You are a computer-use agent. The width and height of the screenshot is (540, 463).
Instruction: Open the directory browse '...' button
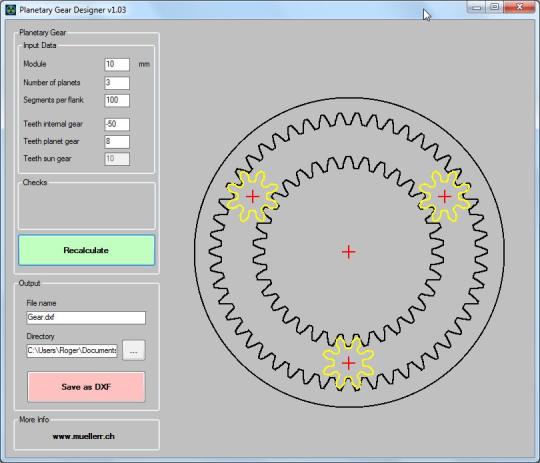[x=134, y=351]
